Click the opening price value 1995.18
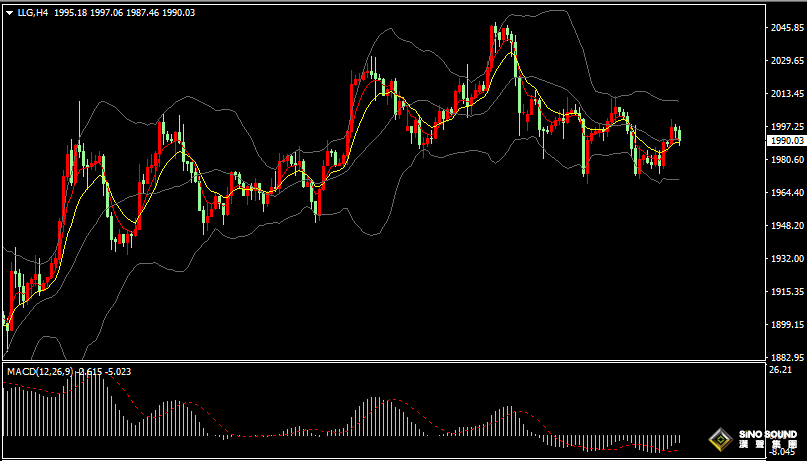This screenshot has width=807, height=461. [70, 12]
